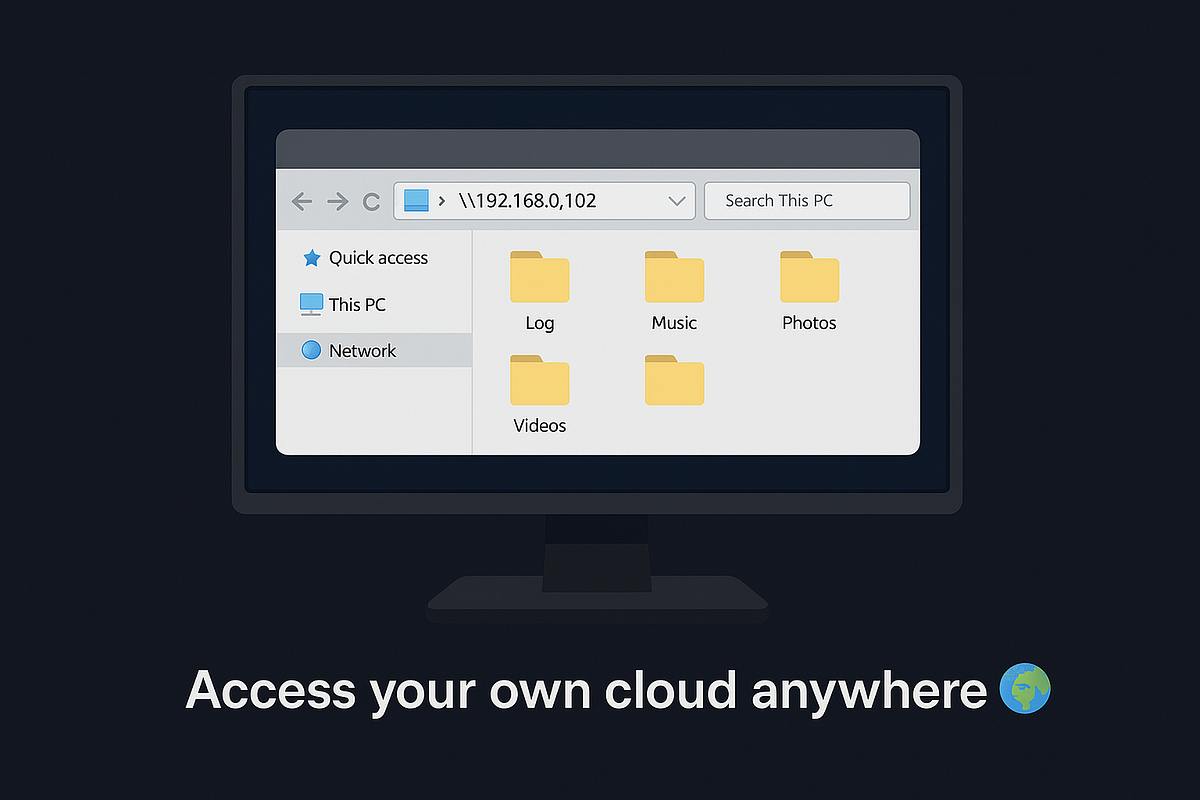Click the refresh icon beside the address bar
1200x800 pixels.
371,202
